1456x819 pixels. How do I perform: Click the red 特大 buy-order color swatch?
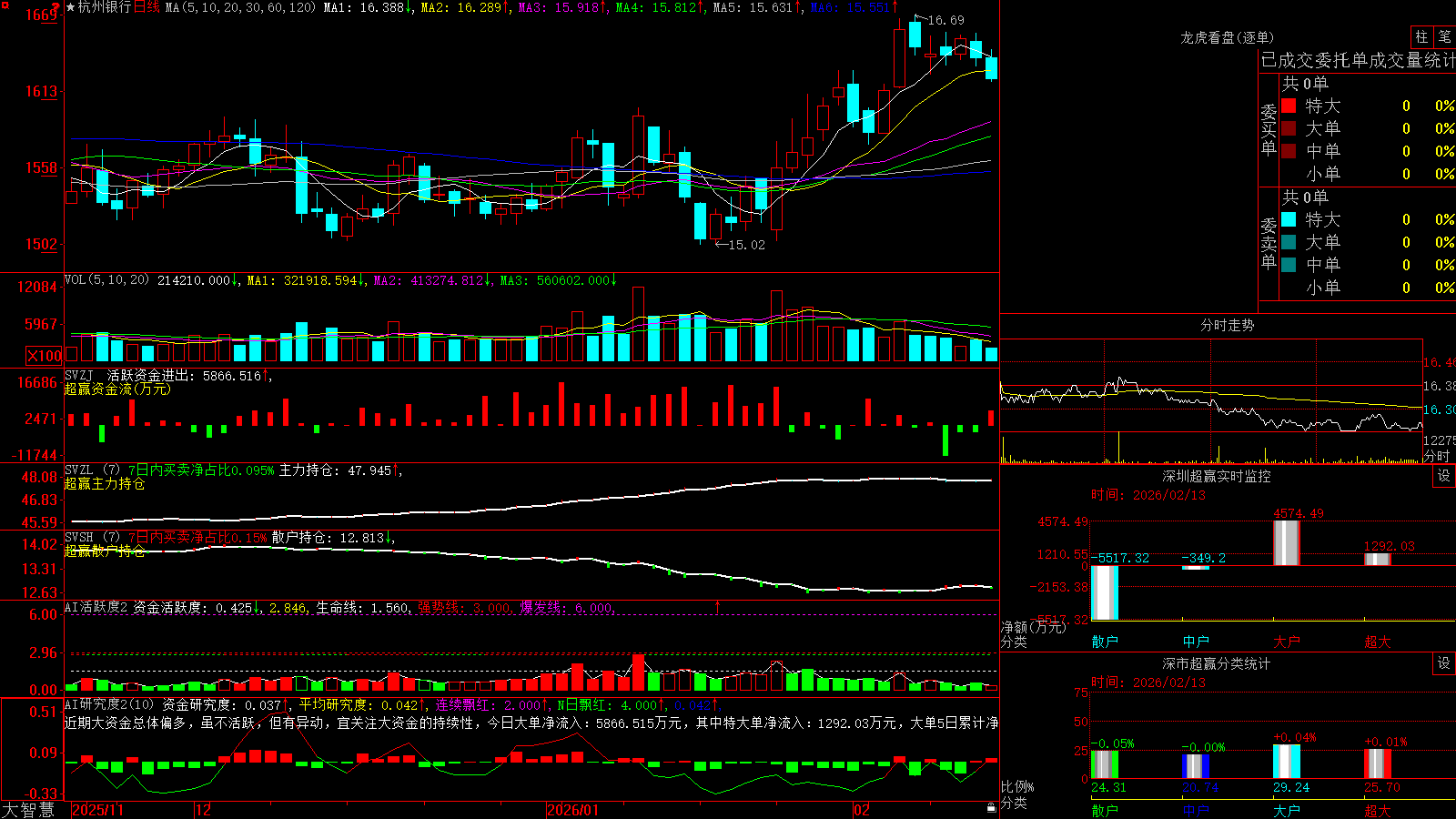click(x=1289, y=106)
